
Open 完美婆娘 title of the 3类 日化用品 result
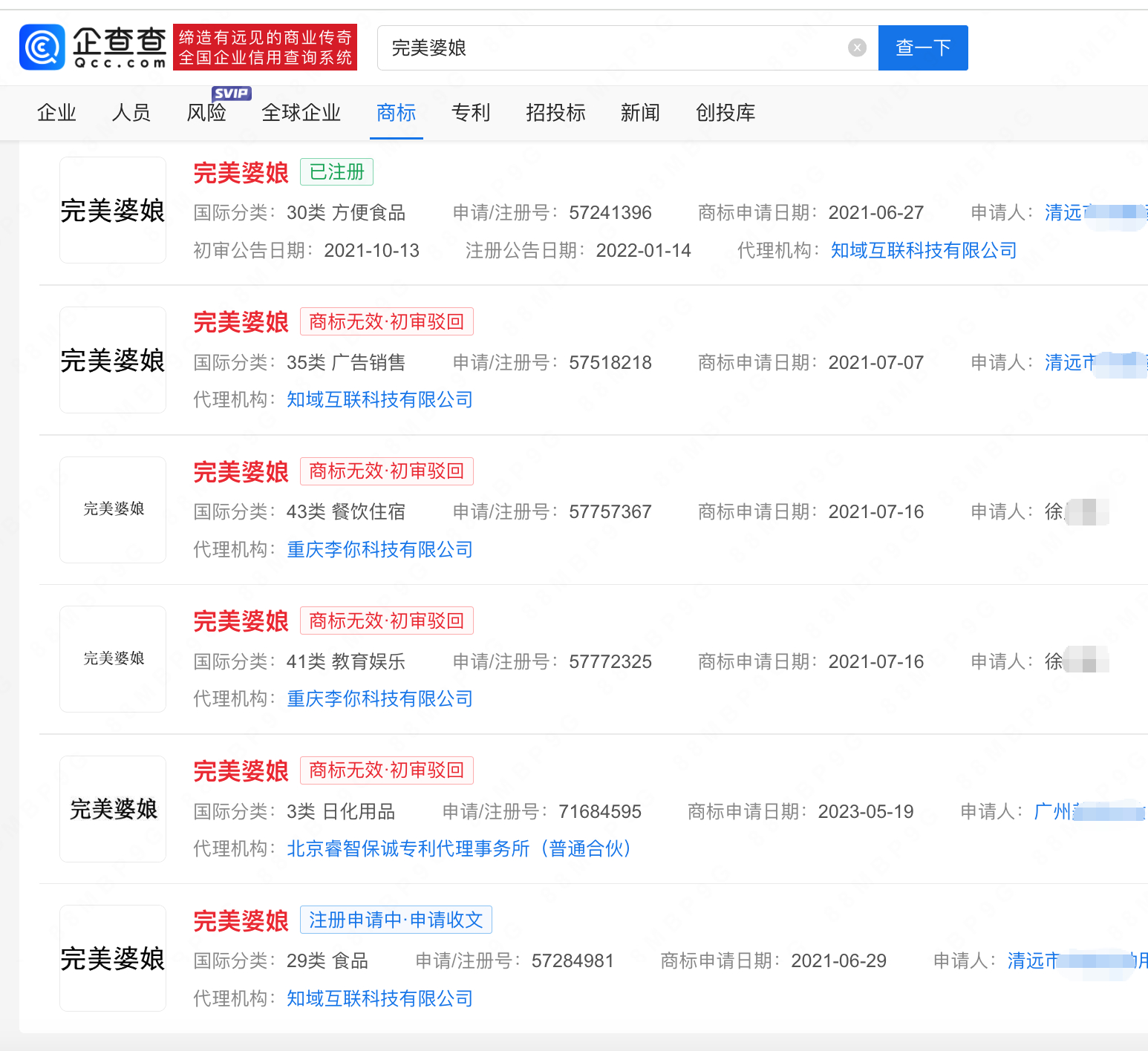click(241, 771)
